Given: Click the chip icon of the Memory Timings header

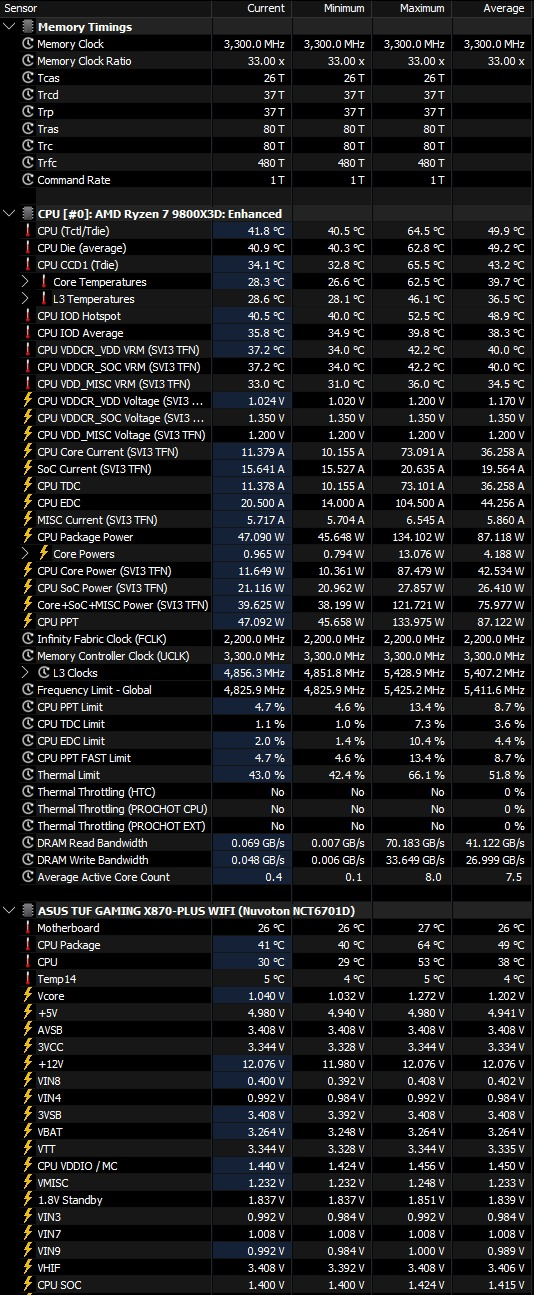Looking at the screenshot, I should (x=27, y=27).
